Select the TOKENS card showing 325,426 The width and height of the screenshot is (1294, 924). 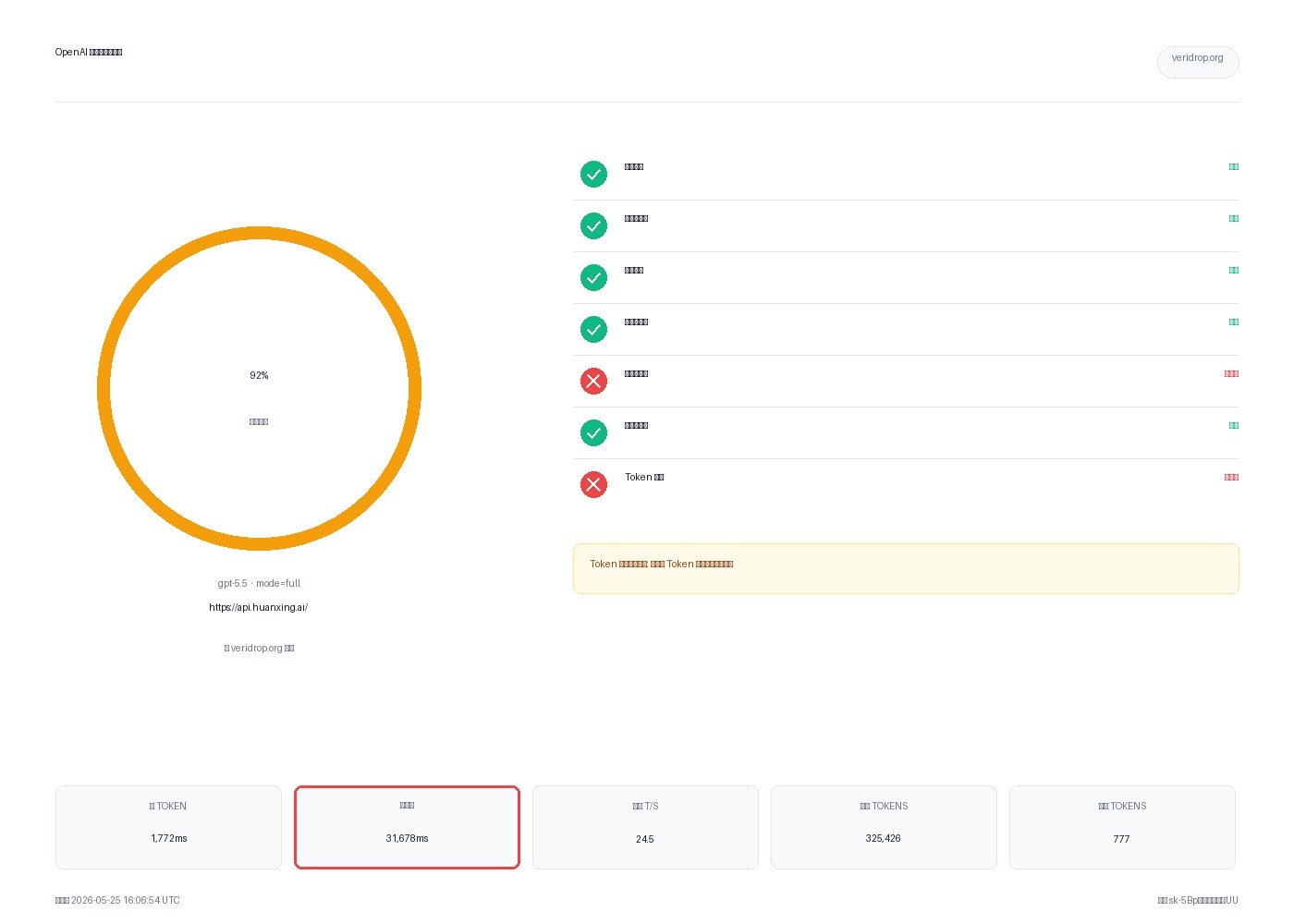884,827
